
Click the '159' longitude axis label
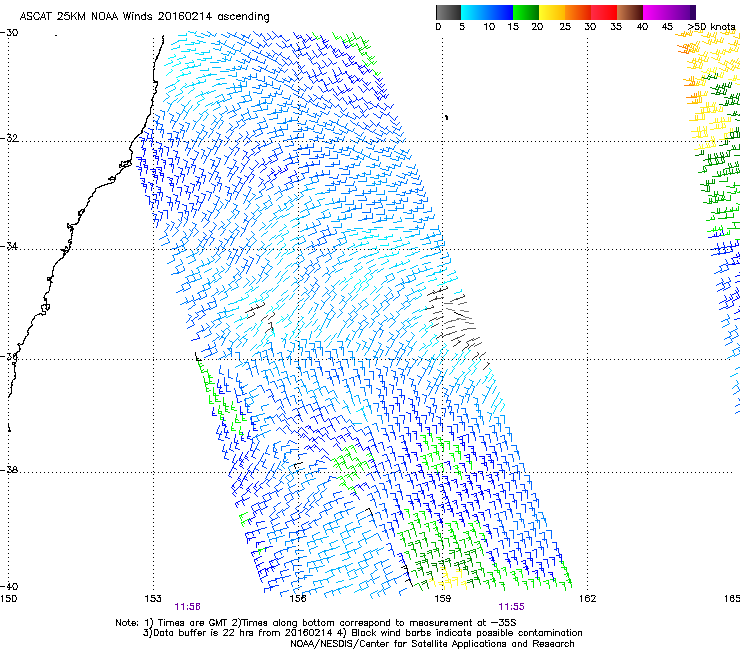pyautogui.click(x=442, y=599)
